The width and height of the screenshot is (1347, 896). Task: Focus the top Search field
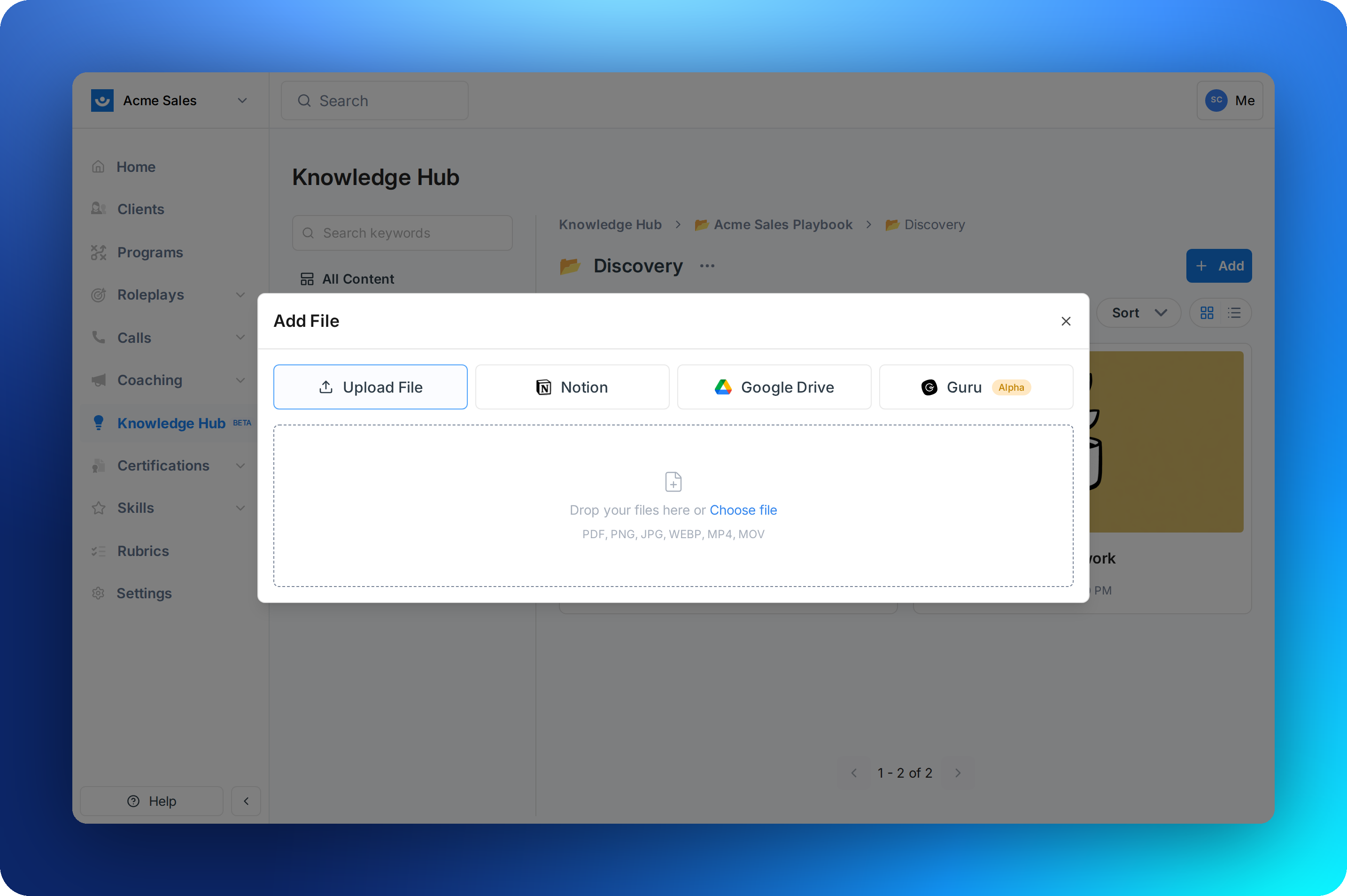point(374,100)
